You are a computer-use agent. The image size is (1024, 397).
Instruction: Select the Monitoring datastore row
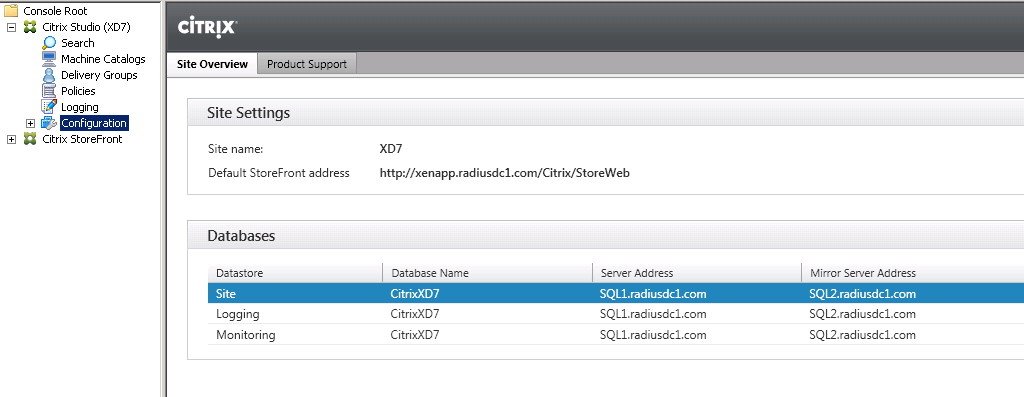(x=616, y=335)
